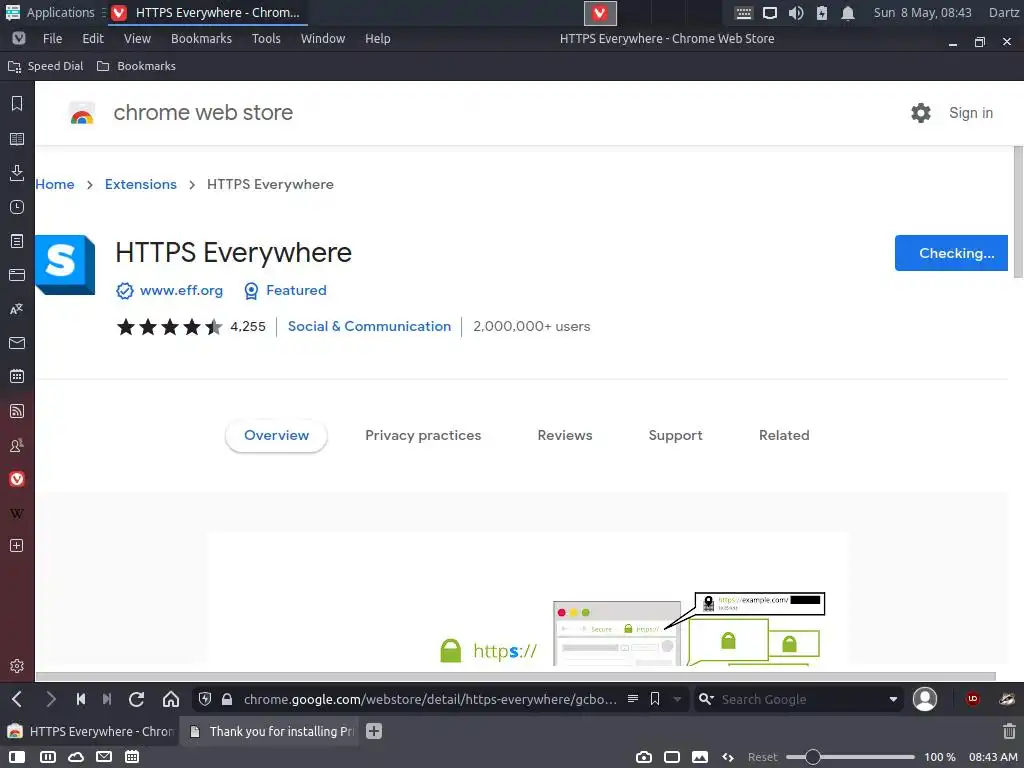Open the Edit menu
The height and width of the screenshot is (768, 1024).
[93, 39]
